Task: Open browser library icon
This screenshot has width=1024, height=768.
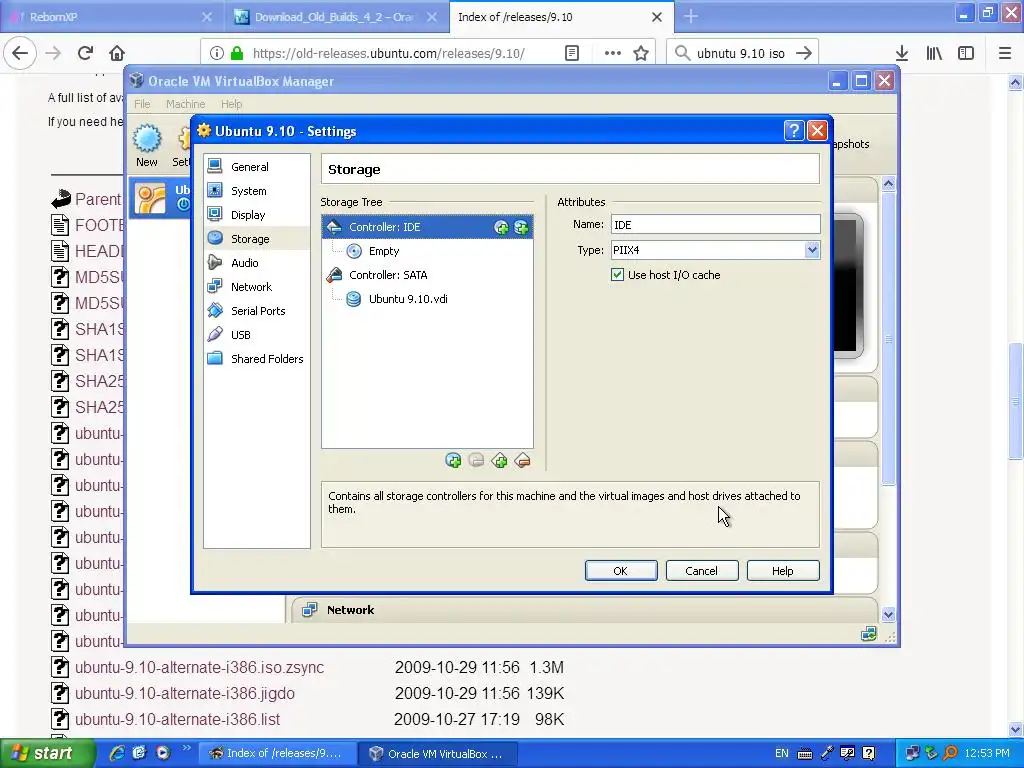Action: tap(935, 53)
